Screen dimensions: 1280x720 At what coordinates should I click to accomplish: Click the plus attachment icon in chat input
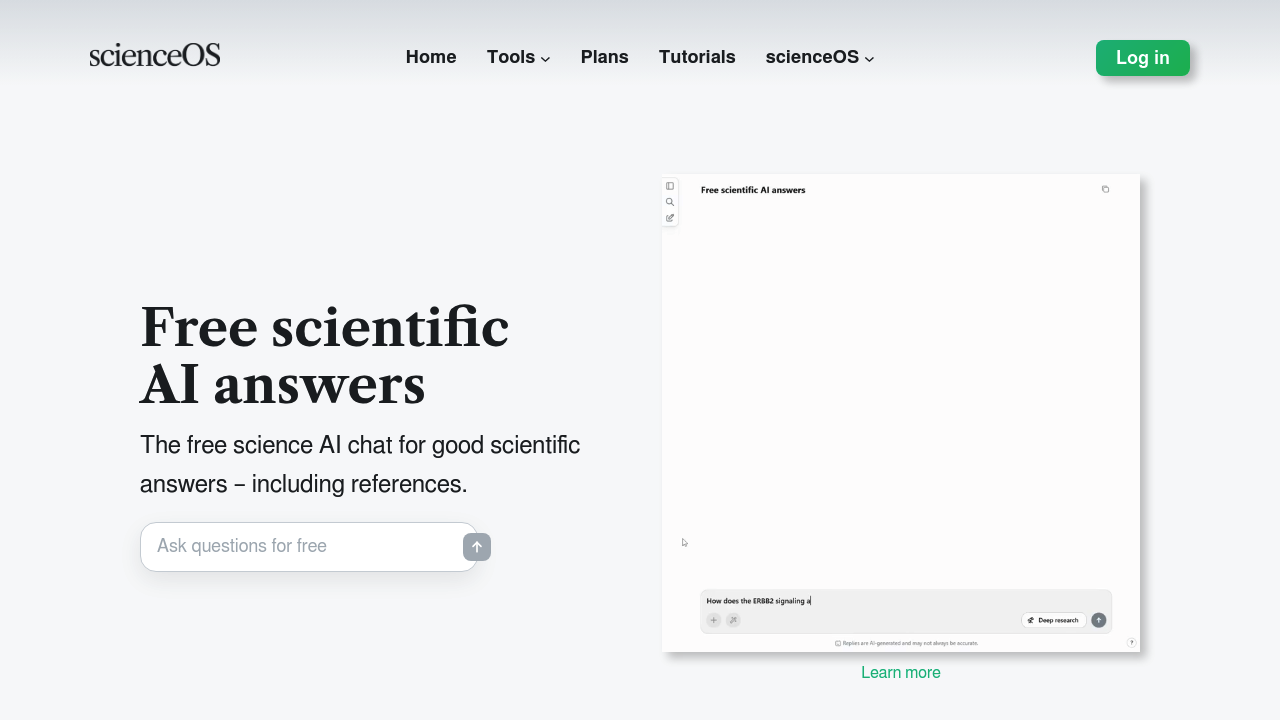point(713,620)
